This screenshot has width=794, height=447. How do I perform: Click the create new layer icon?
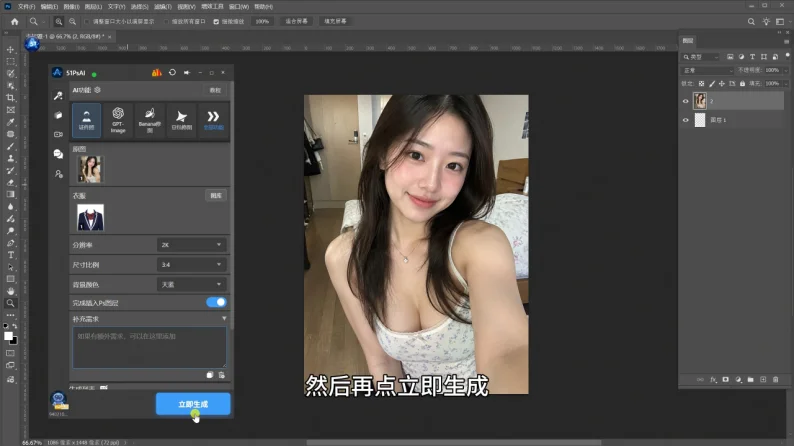pos(763,380)
